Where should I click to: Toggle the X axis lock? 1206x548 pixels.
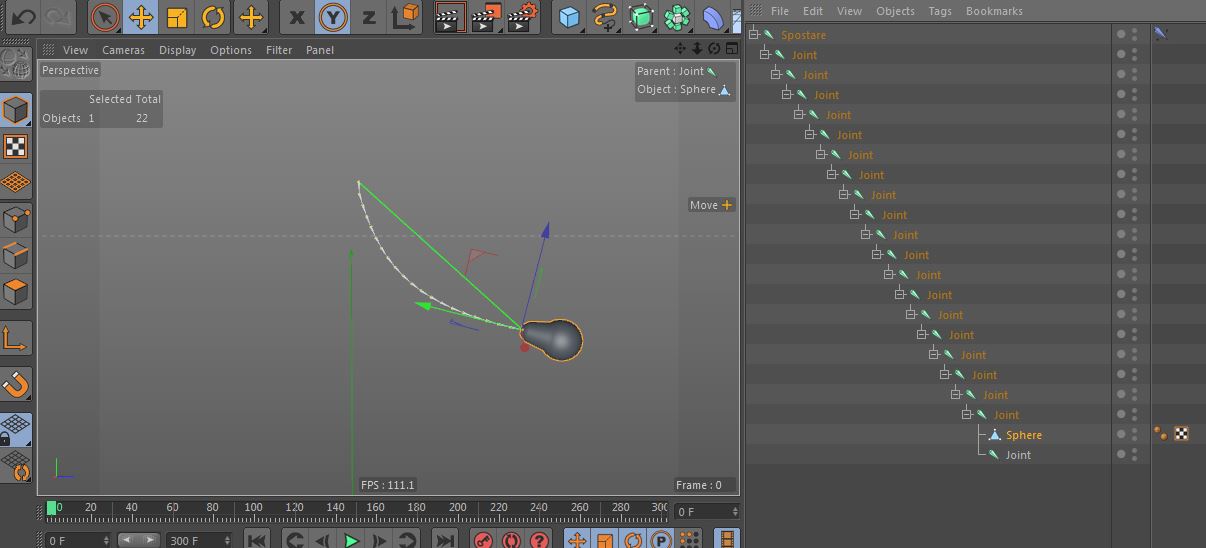297,17
